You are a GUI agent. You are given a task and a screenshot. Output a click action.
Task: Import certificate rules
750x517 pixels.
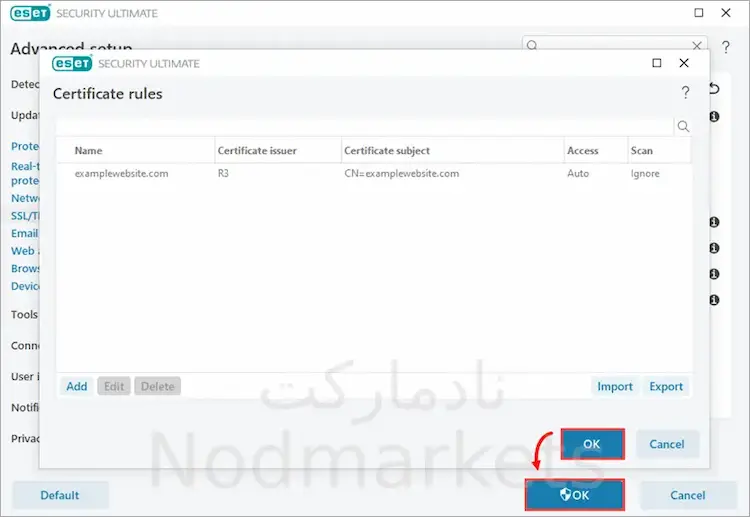tap(615, 386)
